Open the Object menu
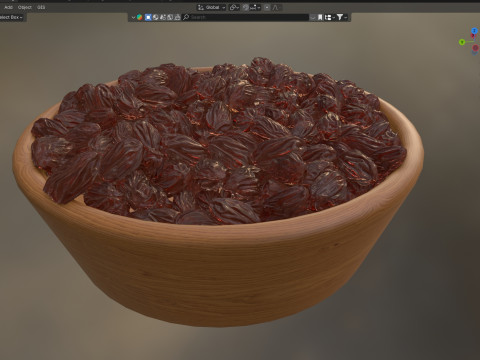This screenshot has height=360, width=480. tap(25, 7)
